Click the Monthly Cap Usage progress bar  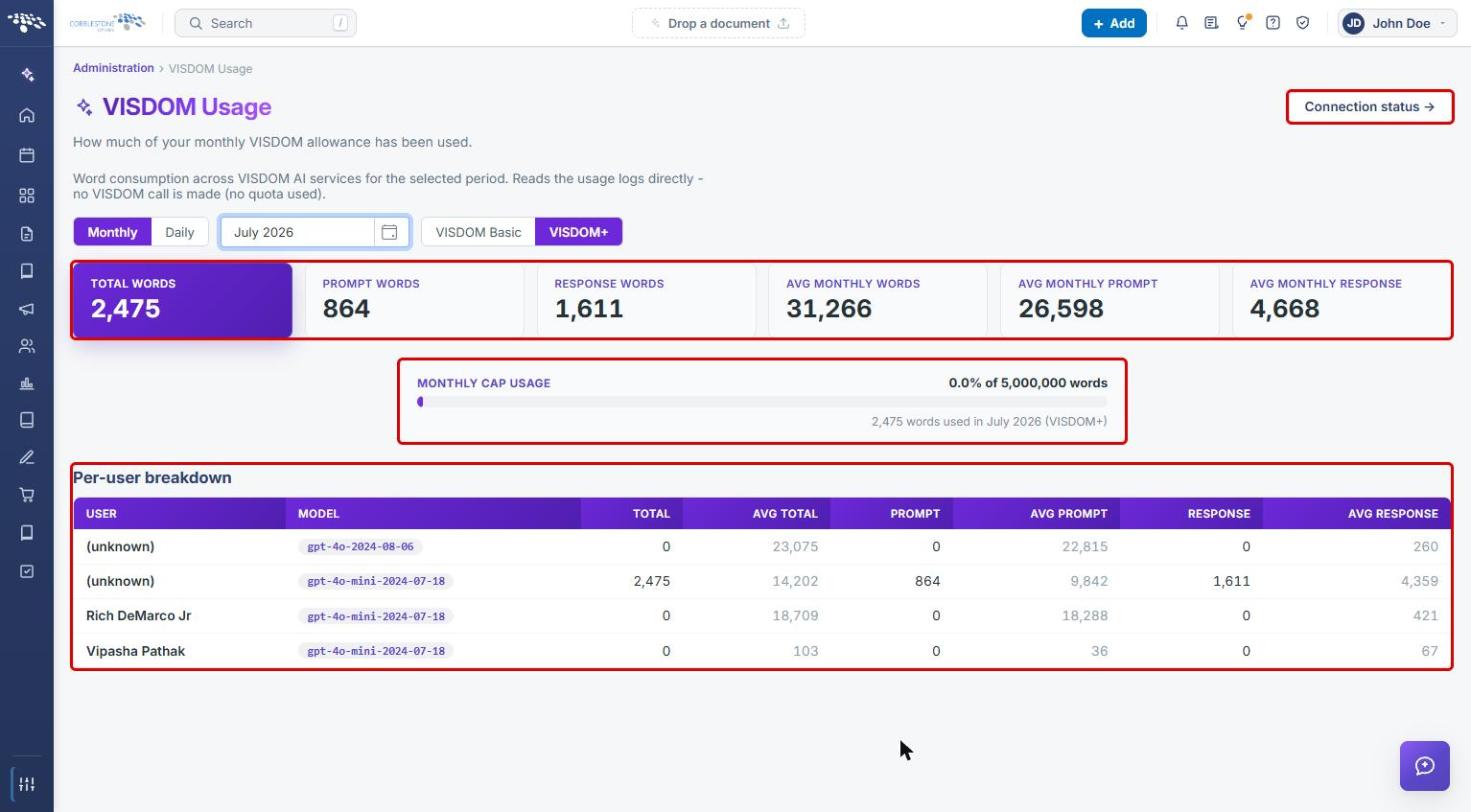click(x=762, y=402)
